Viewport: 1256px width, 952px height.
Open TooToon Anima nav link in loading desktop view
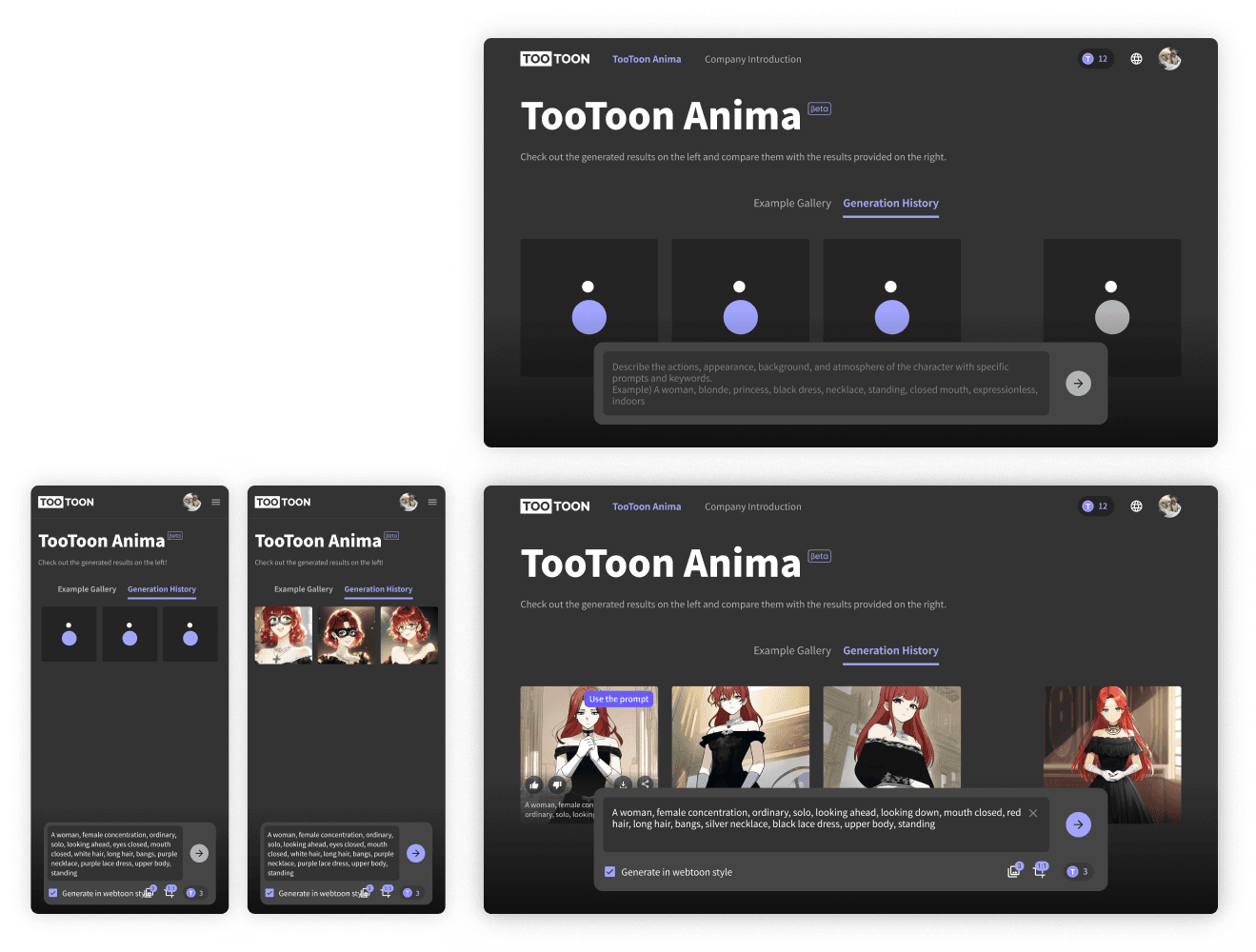[647, 59]
